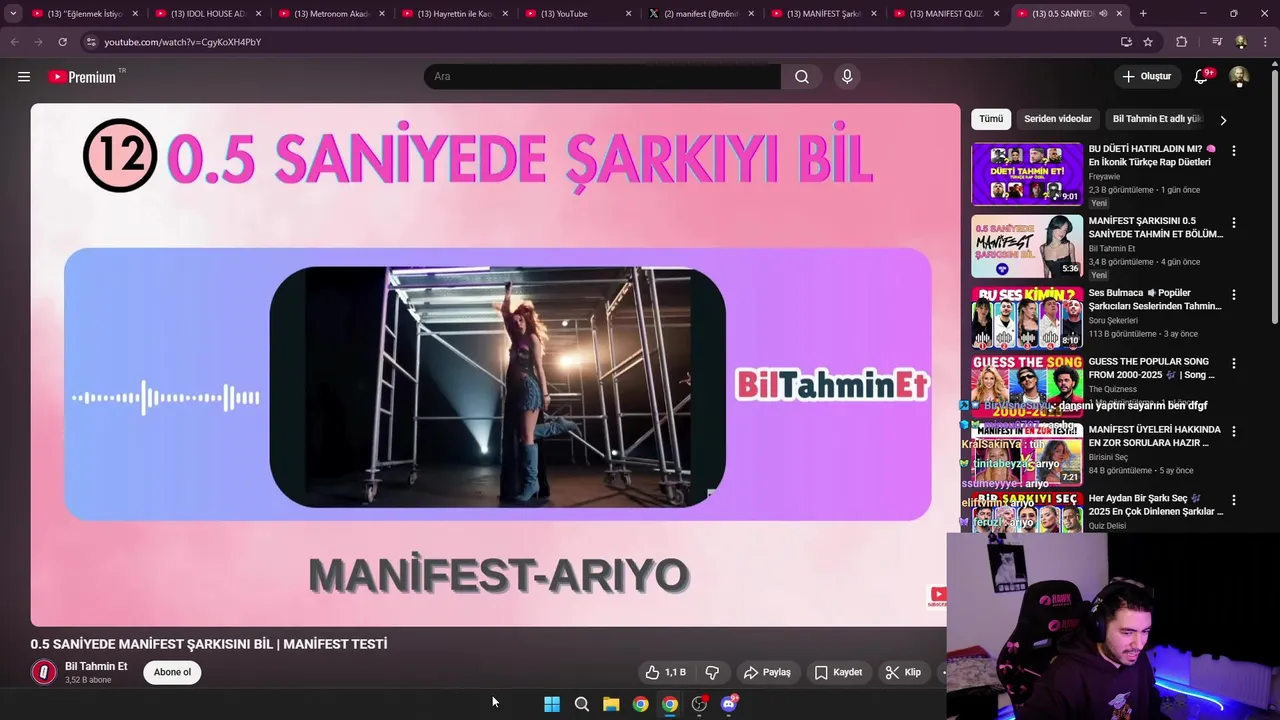Open the account avatar menu in YouTube header
Image resolution: width=1280 pixels, height=720 pixels.
pyautogui.click(x=1238, y=77)
